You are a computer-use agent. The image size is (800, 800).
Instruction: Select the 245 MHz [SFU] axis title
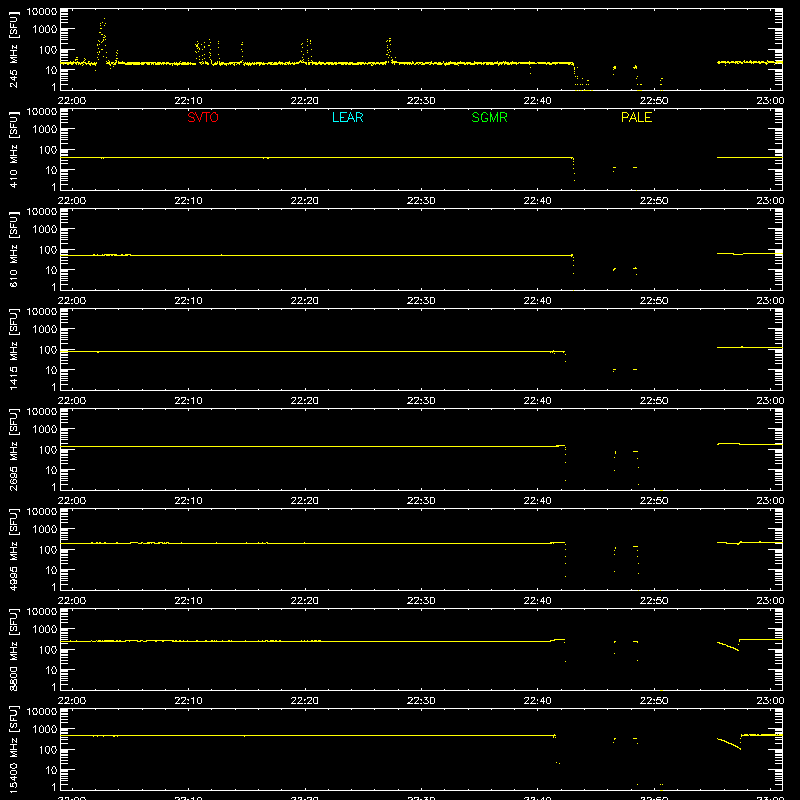coord(13,49)
